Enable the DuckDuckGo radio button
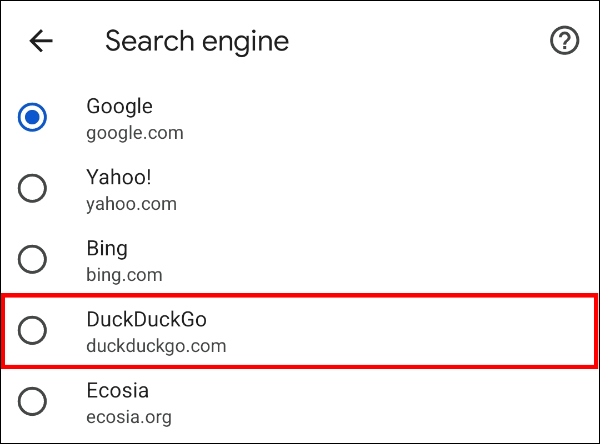 click(33, 330)
